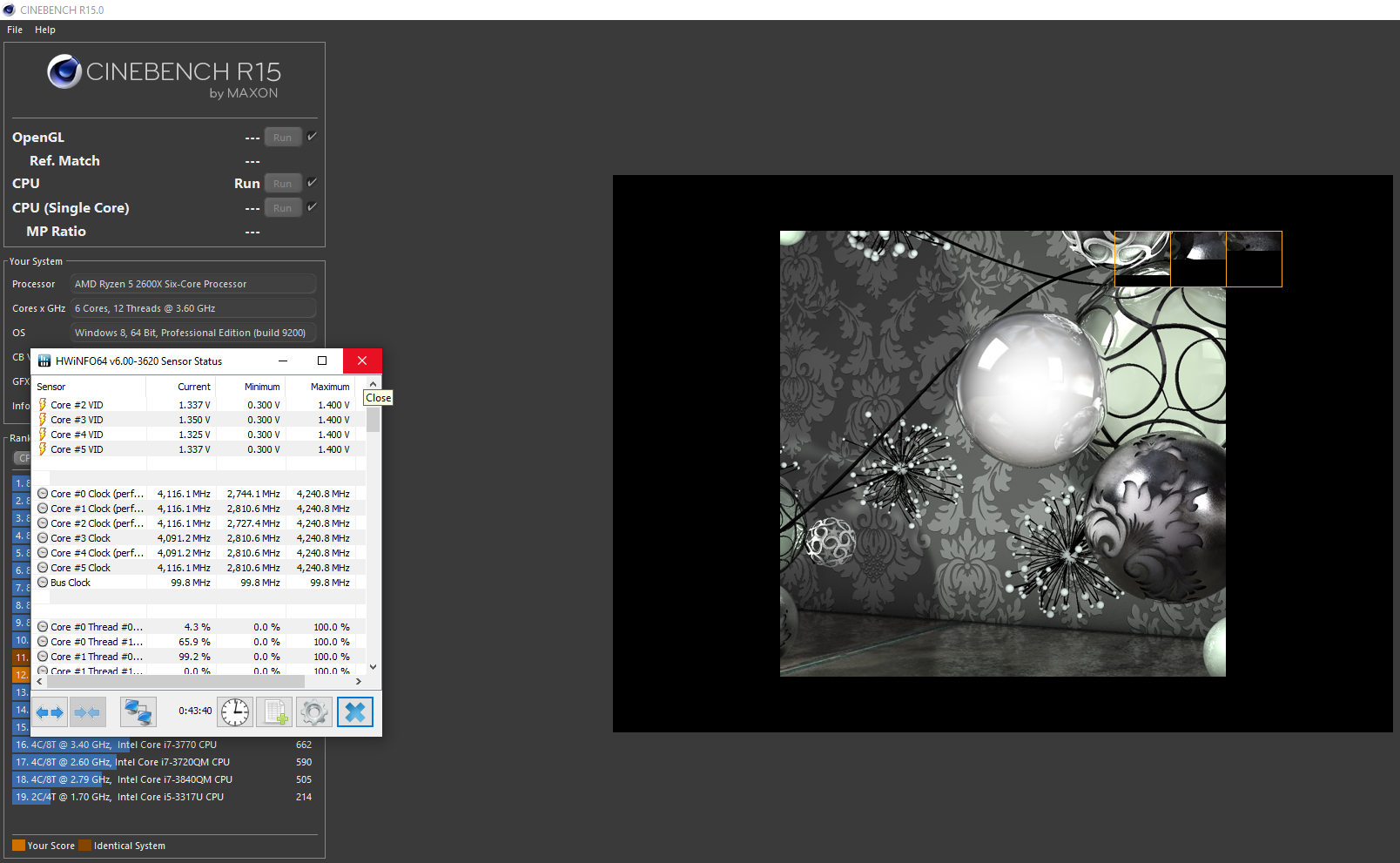Viewport: 1400px width, 863px height.
Task: Open the HWiNFO remote network monitors button
Action: [x=138, y=712]
